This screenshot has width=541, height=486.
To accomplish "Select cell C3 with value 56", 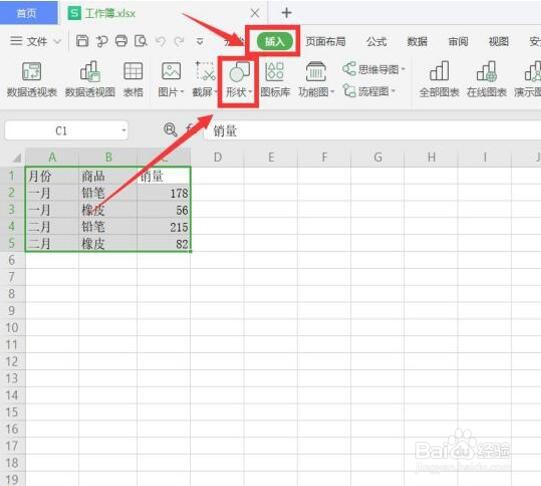I will coord(164,210).
